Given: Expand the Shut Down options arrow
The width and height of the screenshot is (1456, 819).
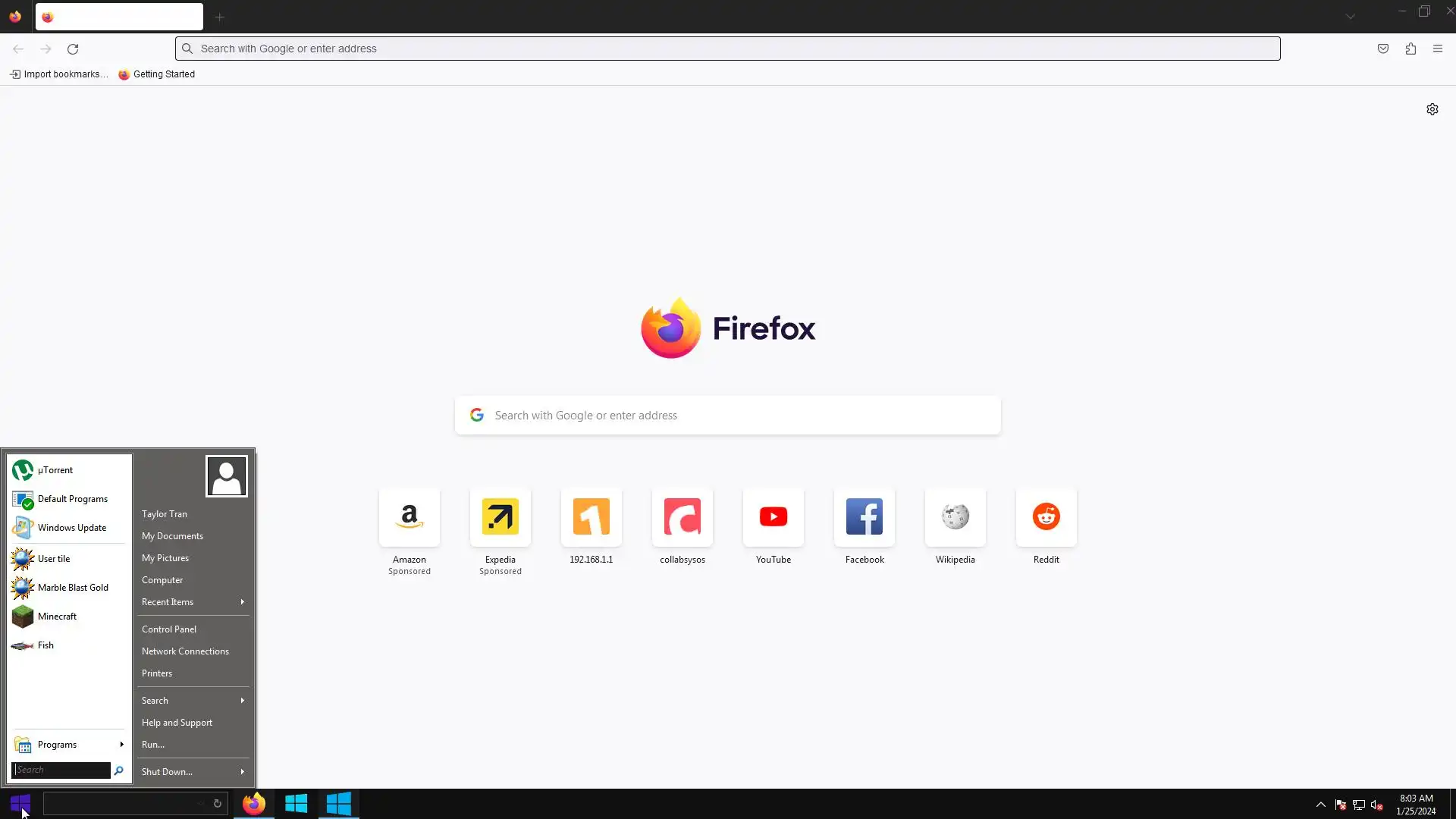Looking at the screenshot, I should [242, 772].
